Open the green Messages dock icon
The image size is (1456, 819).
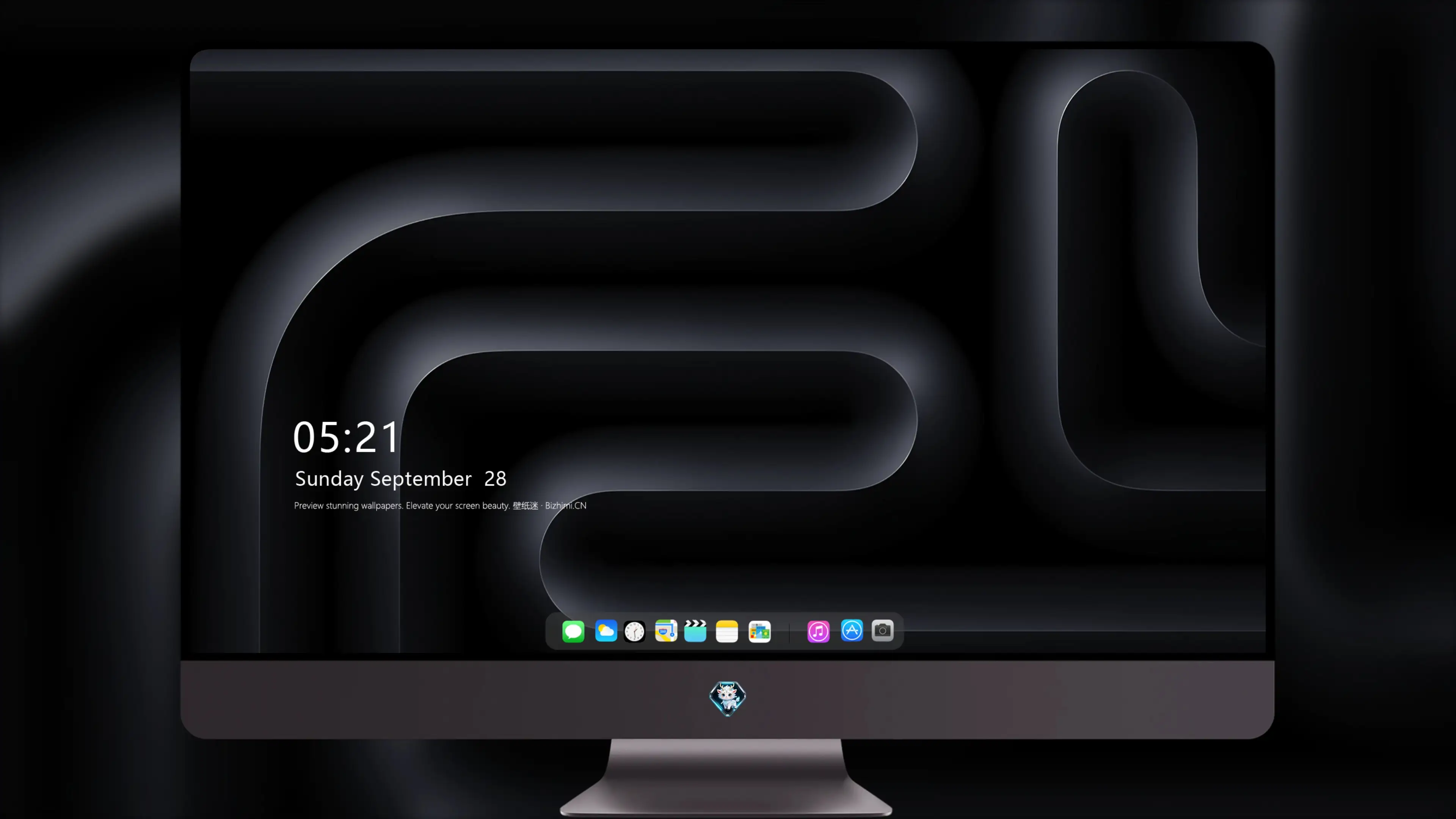573,631
